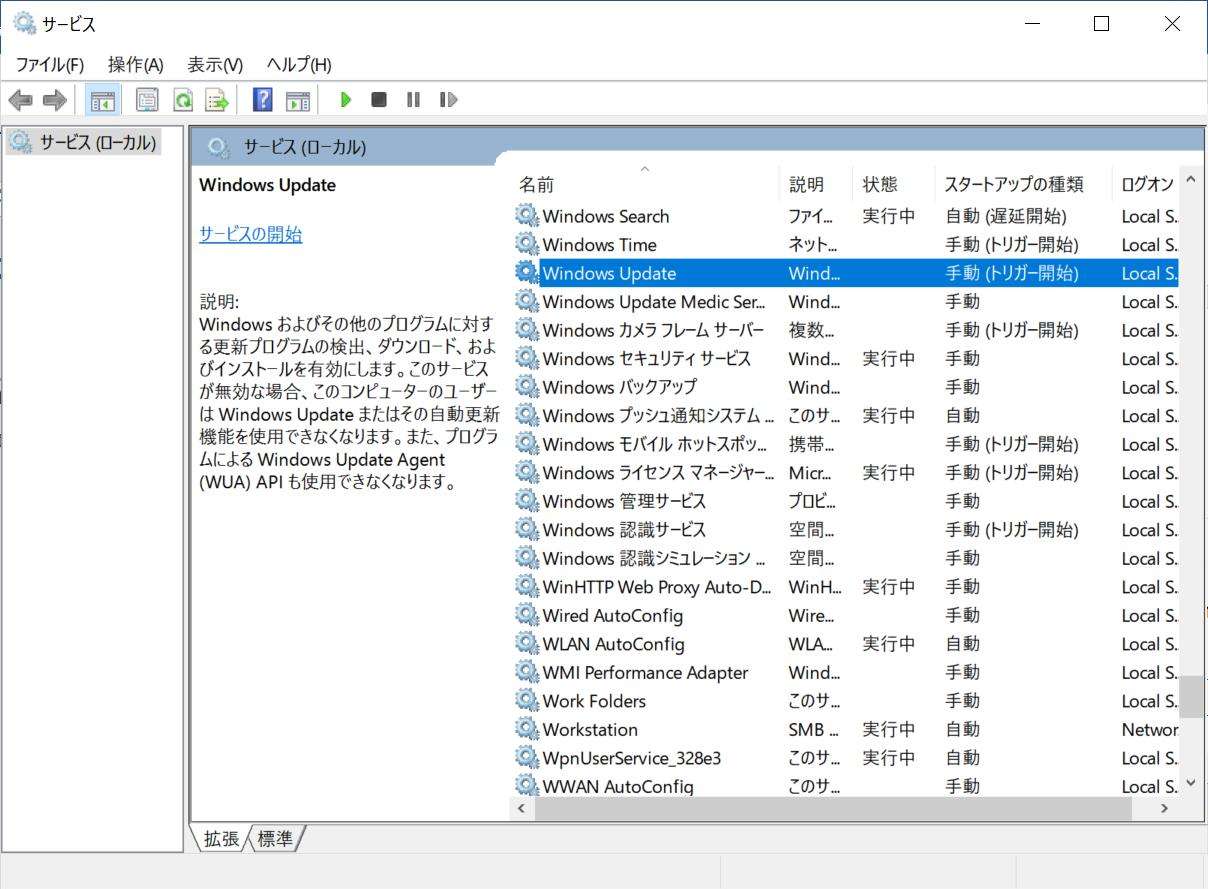Select the Windows モバイル ホットスポット row
Screen dimensions: 1208x889
[846, 444]
